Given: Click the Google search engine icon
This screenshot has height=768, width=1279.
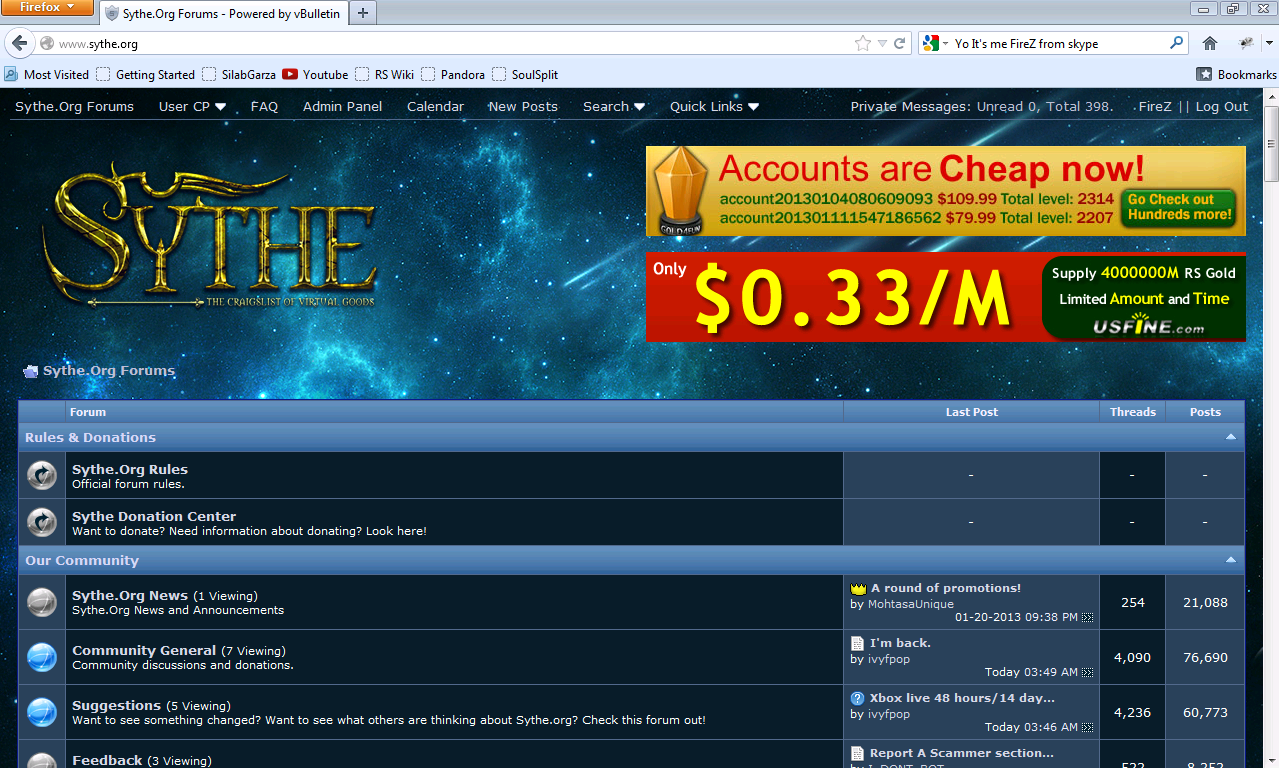Looking at the screenshot, I should click(x=931, y=43).
